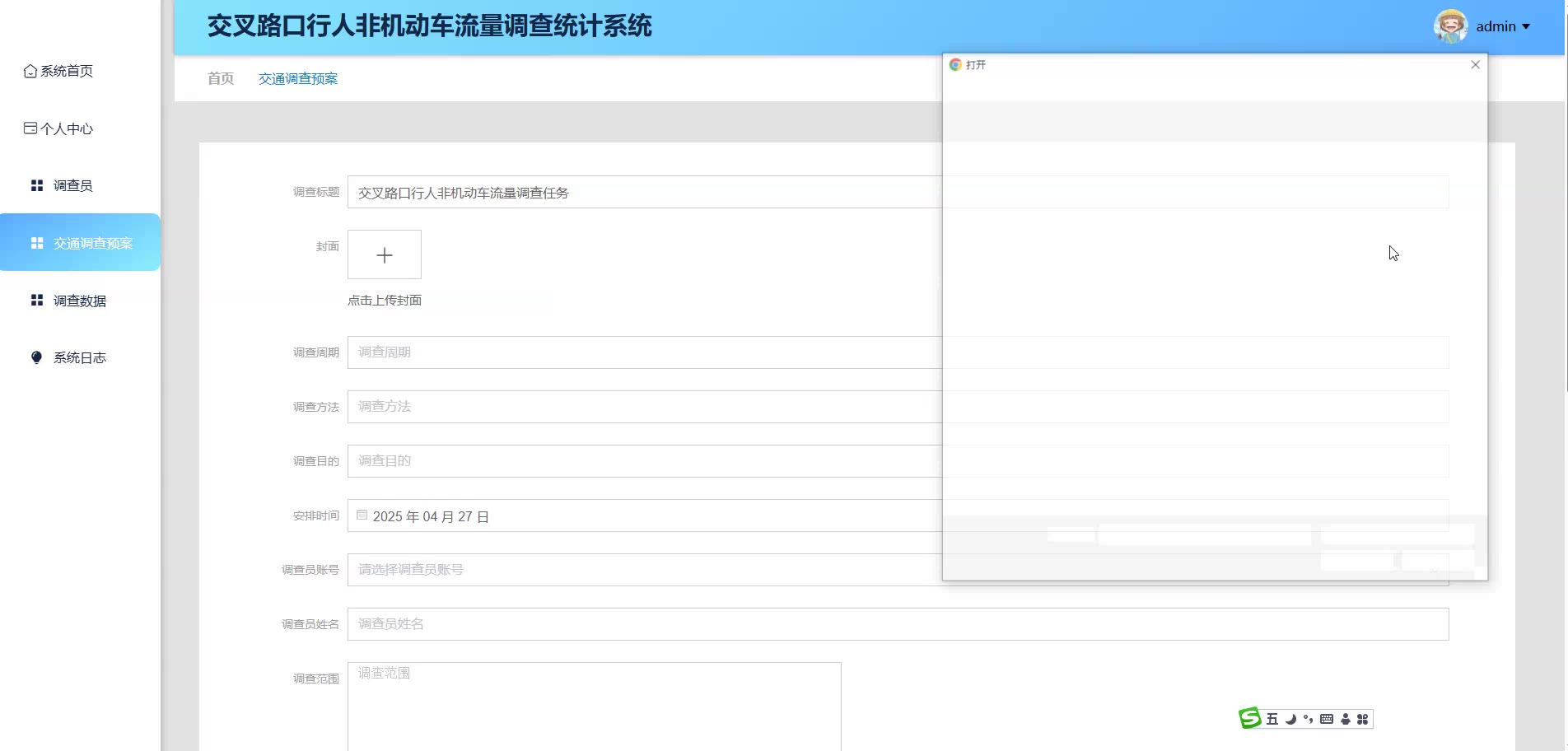Open the 交通调查预案 sidebar menu
The image size is (1568, 751).
point(80,243)
